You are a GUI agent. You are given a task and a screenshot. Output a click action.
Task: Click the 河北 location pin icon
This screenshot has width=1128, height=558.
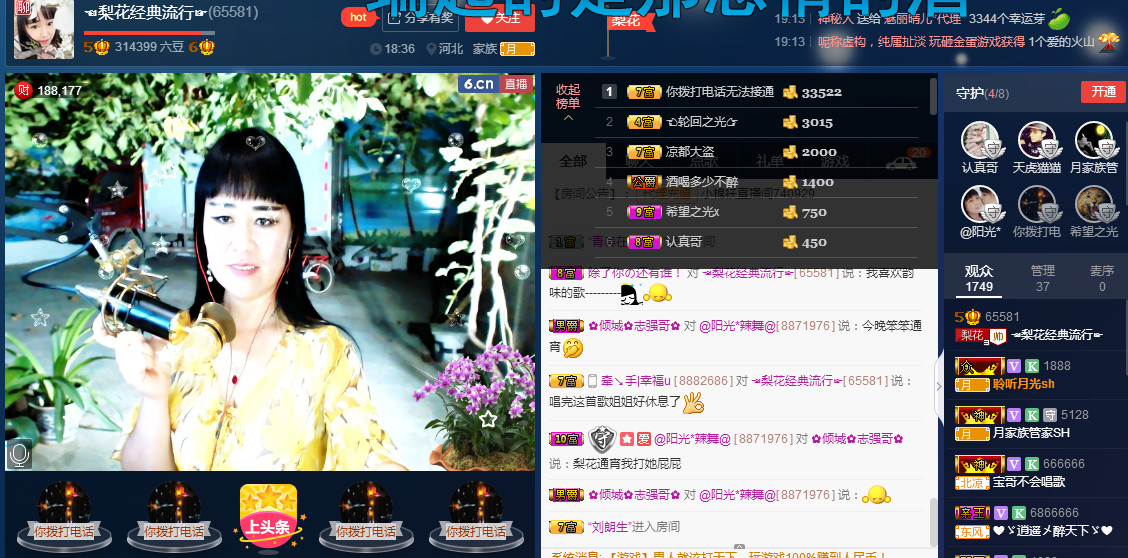(431, 49)
